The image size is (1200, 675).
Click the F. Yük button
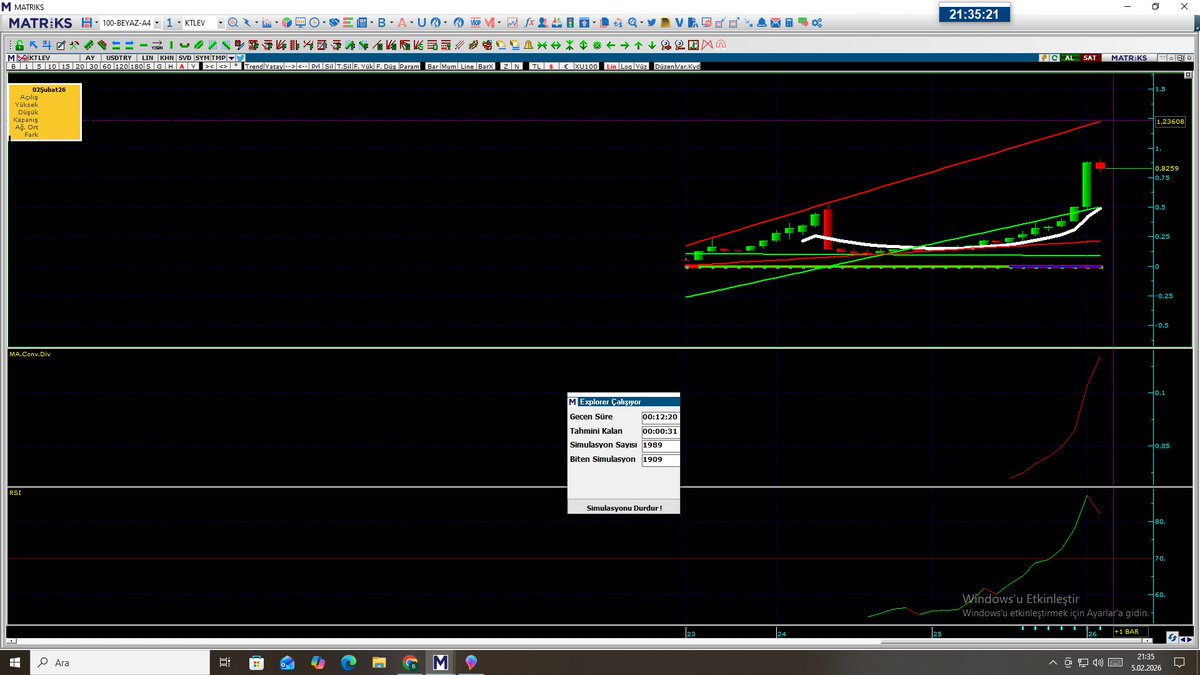click(x=364, y=66)
